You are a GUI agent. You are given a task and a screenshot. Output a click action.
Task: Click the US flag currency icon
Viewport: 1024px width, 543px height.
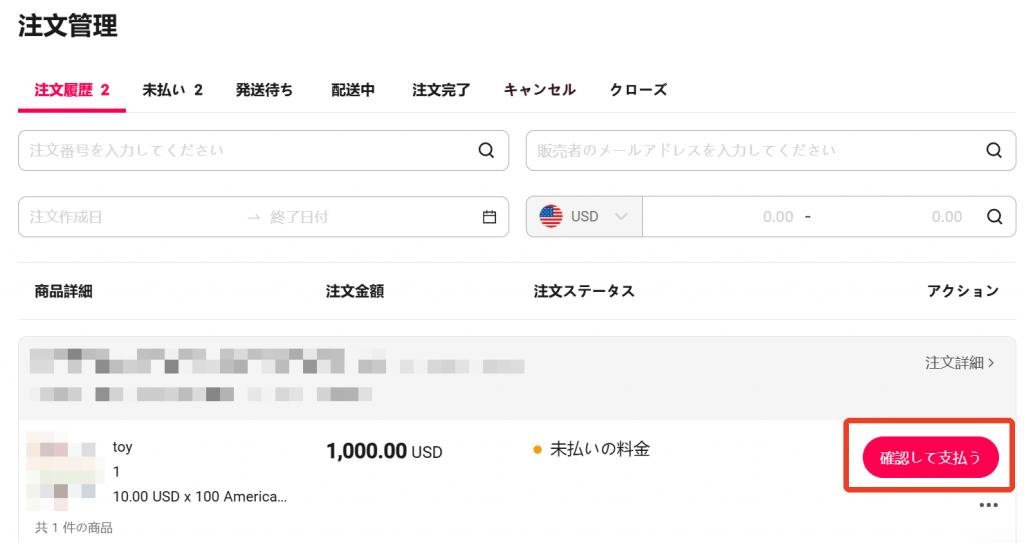(x=551, y=216)
